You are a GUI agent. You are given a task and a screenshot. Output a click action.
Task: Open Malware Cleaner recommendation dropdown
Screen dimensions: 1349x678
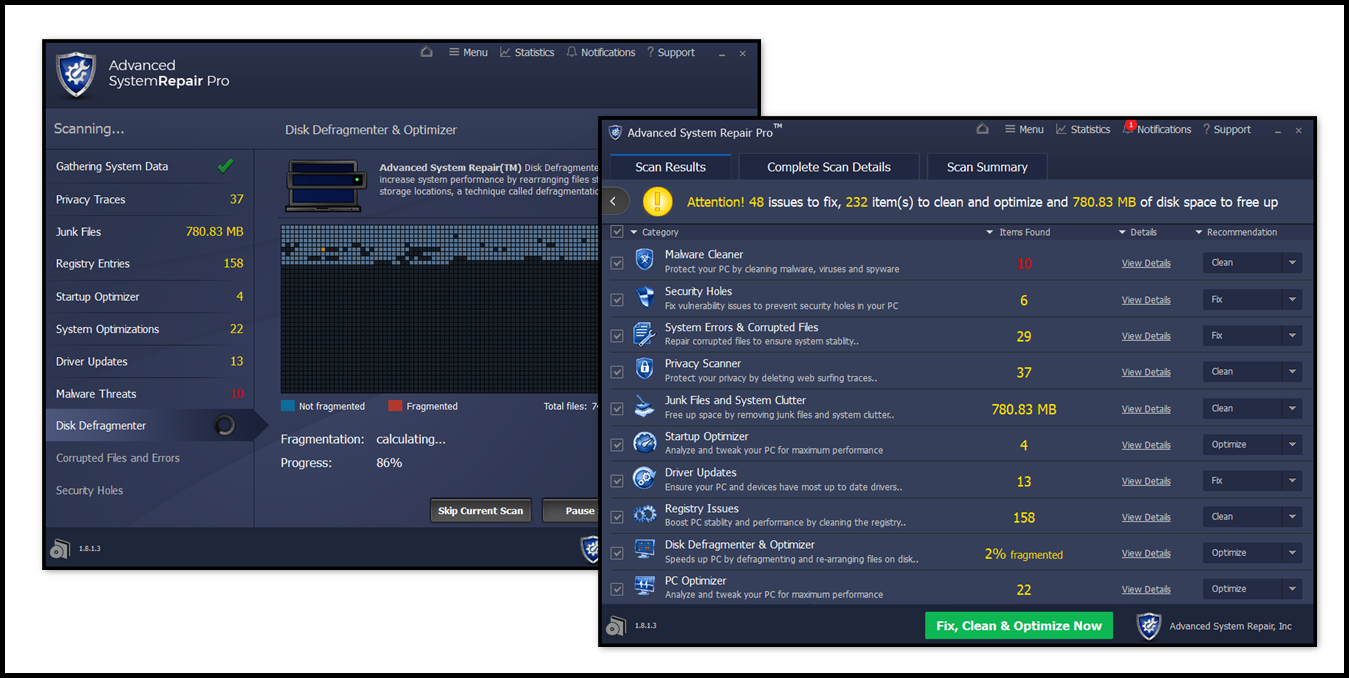click(1252, 263)
